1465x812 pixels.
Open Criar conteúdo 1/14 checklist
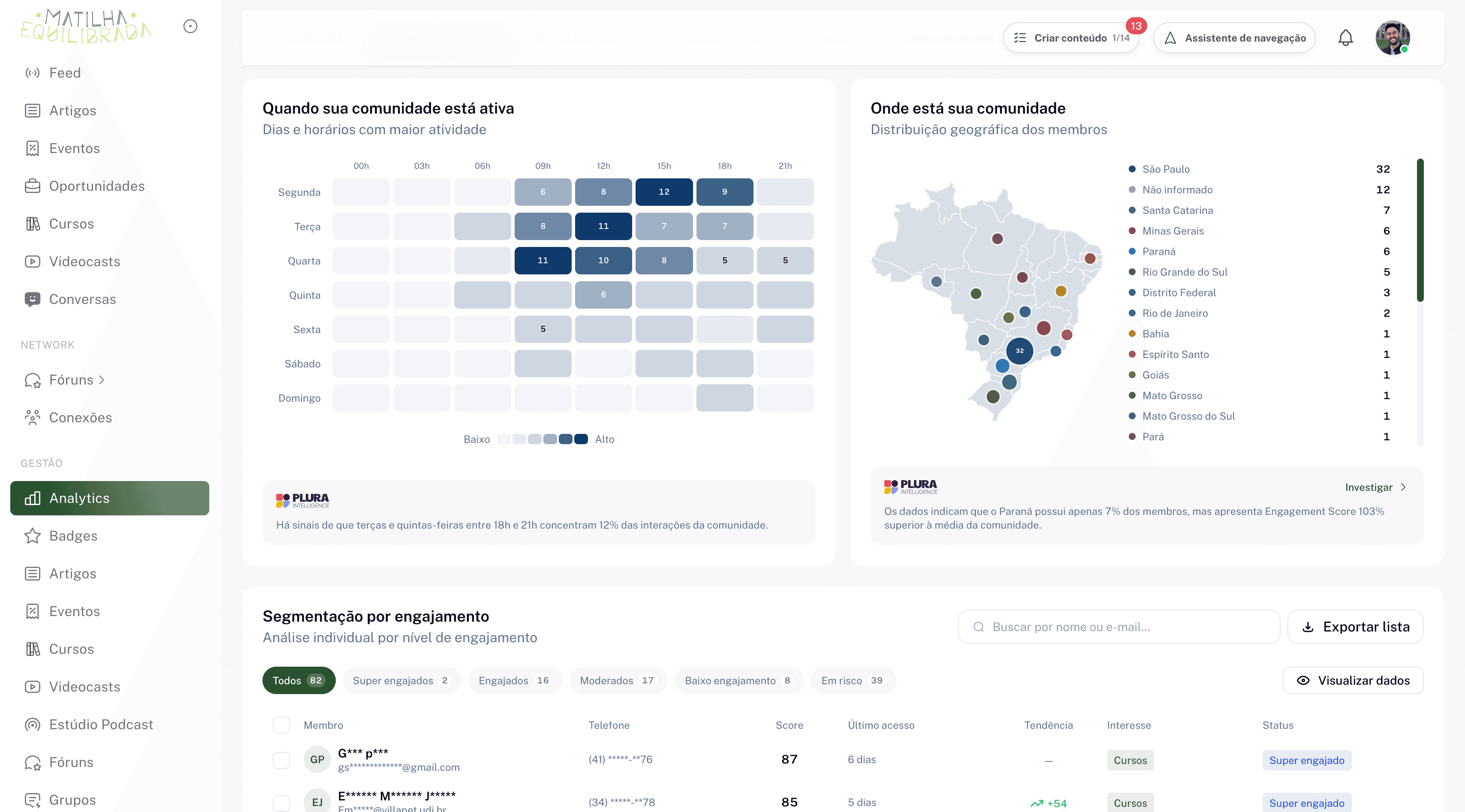coord(1071,38)
